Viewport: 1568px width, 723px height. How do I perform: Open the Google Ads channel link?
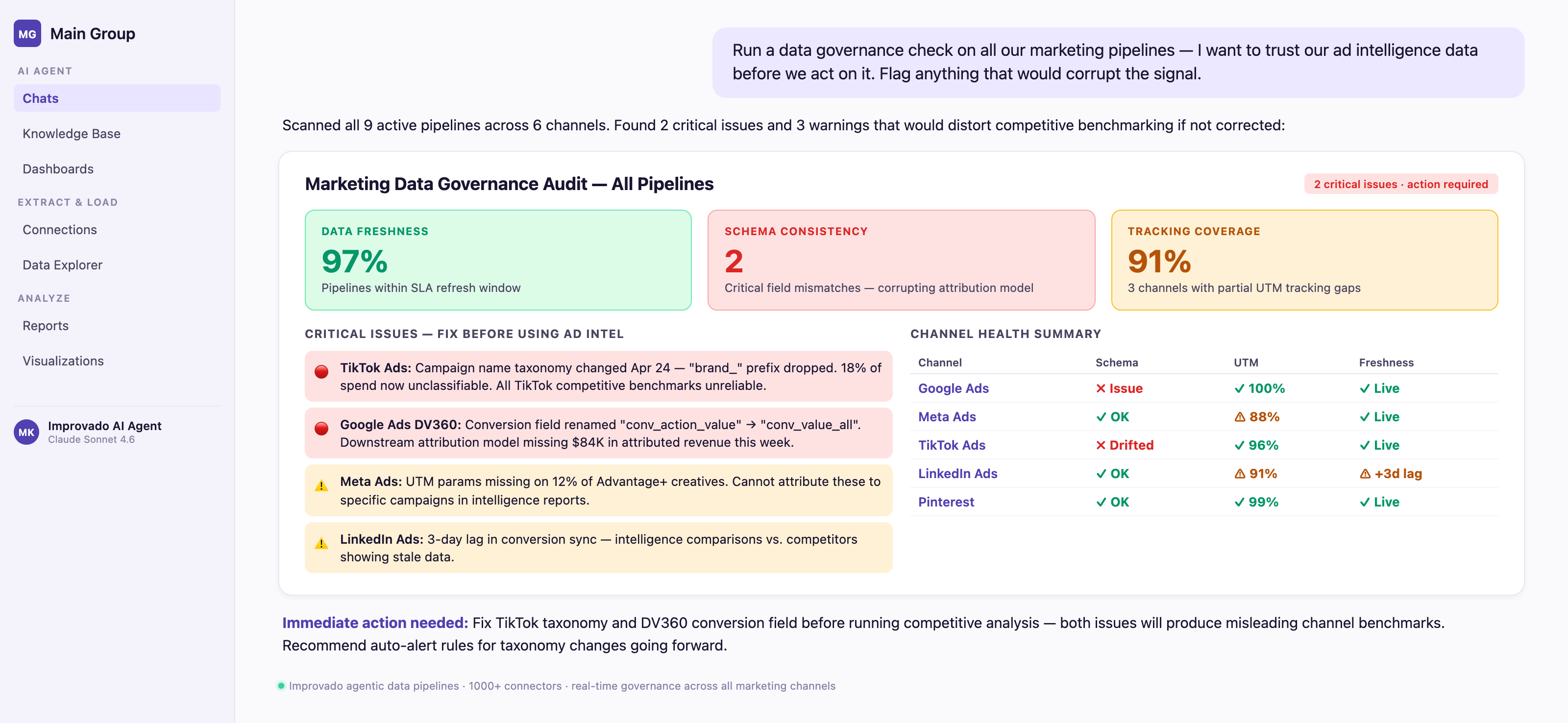(x=953, y=388)
